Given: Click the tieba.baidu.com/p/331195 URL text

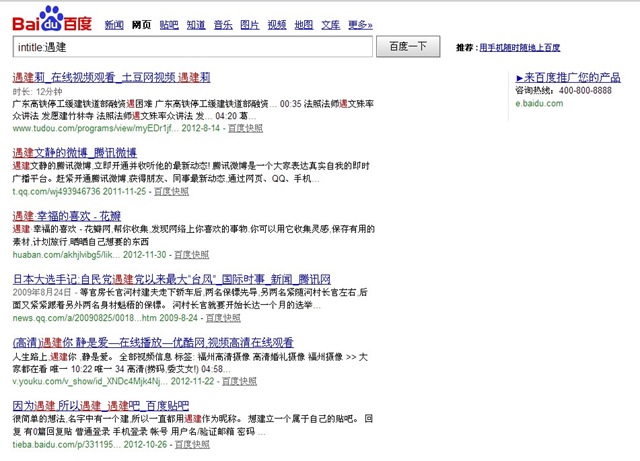Looking at the screenshot, I should click(x=67, y=444).
